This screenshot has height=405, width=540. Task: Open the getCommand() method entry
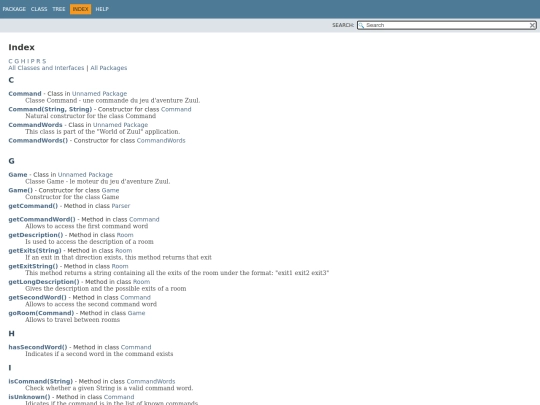33,206
